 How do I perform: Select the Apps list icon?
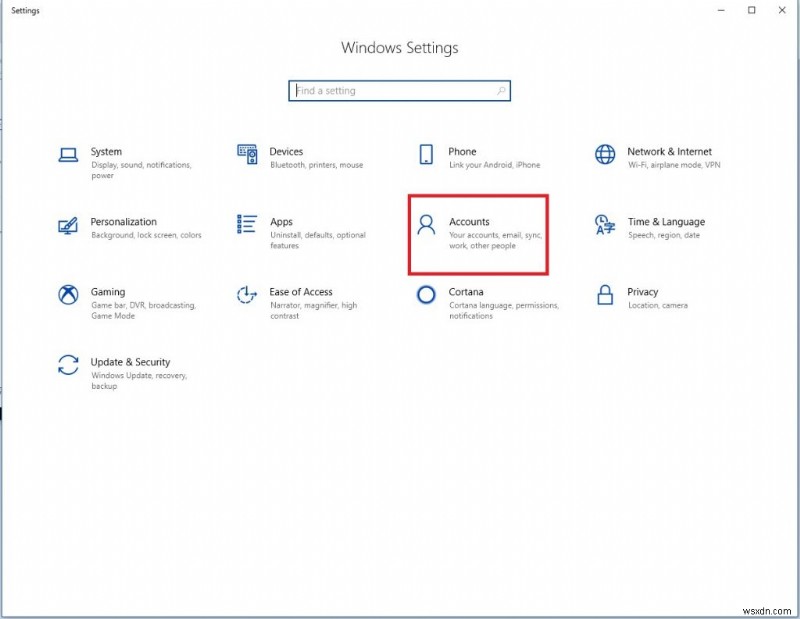(x=246, y=224)
